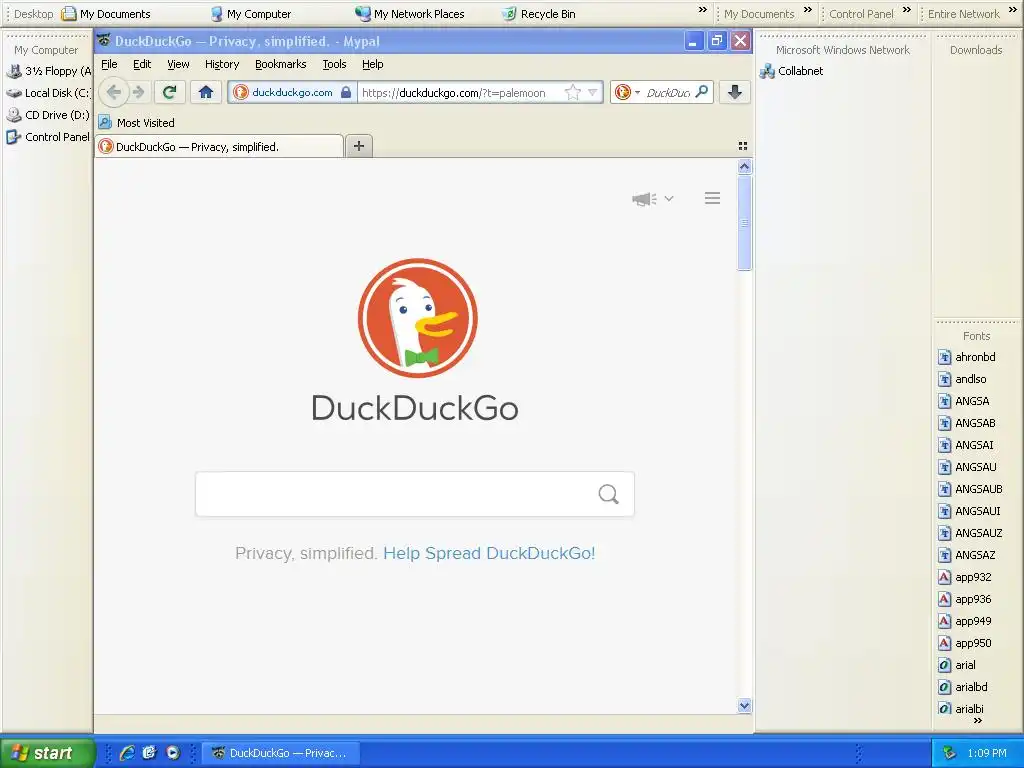This screenshot has height=768, width=1024.
Task: Click the magnifier inside DuckDuckGo search box
Action: coord(608,494)
